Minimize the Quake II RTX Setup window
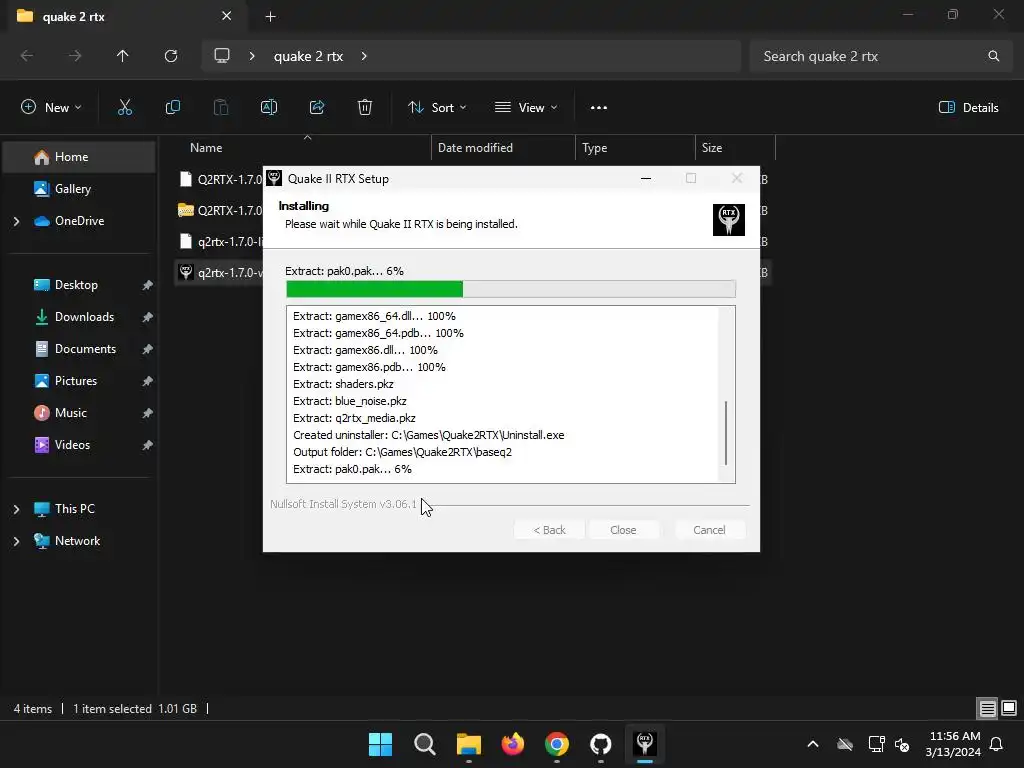This screenshot has height=768, width=1024. (646, 178)
